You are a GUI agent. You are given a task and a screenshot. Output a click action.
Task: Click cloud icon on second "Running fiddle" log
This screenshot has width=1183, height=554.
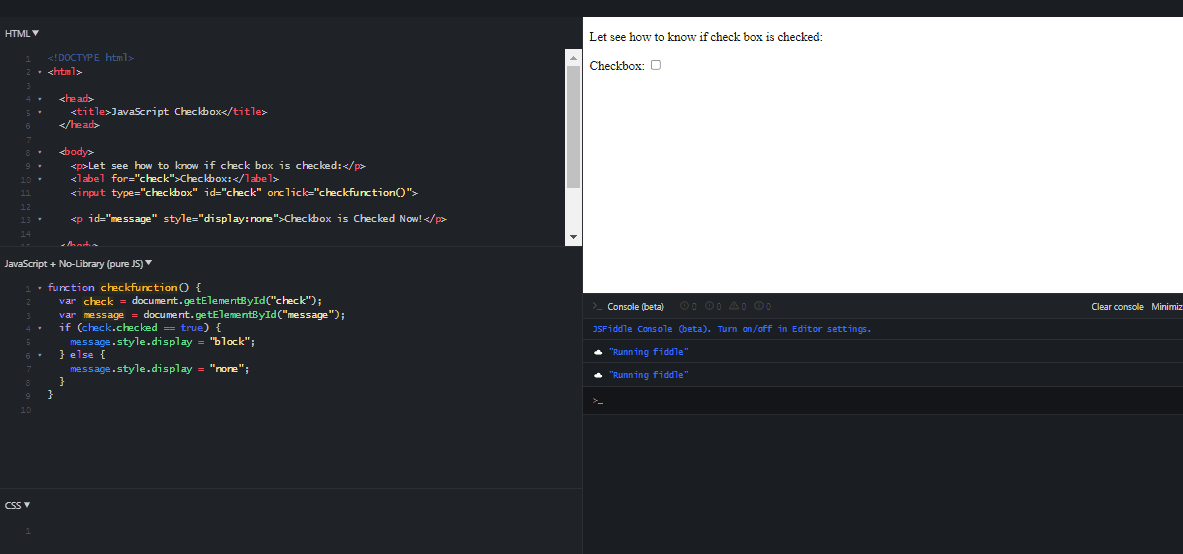pyautogui.click(x=598, y=375)
